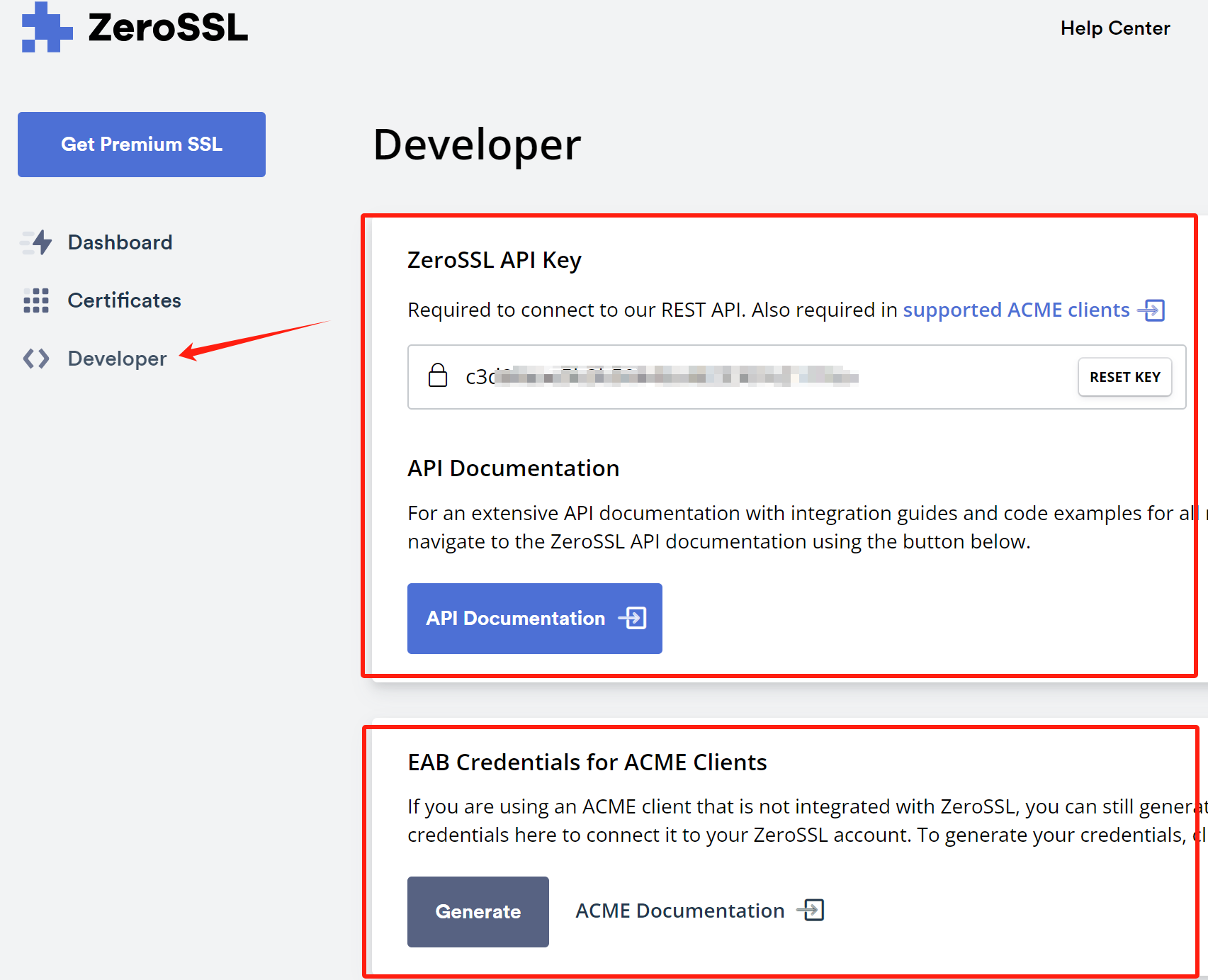
Task: Click the Certificates grid icon
Action: click(36, 300)
